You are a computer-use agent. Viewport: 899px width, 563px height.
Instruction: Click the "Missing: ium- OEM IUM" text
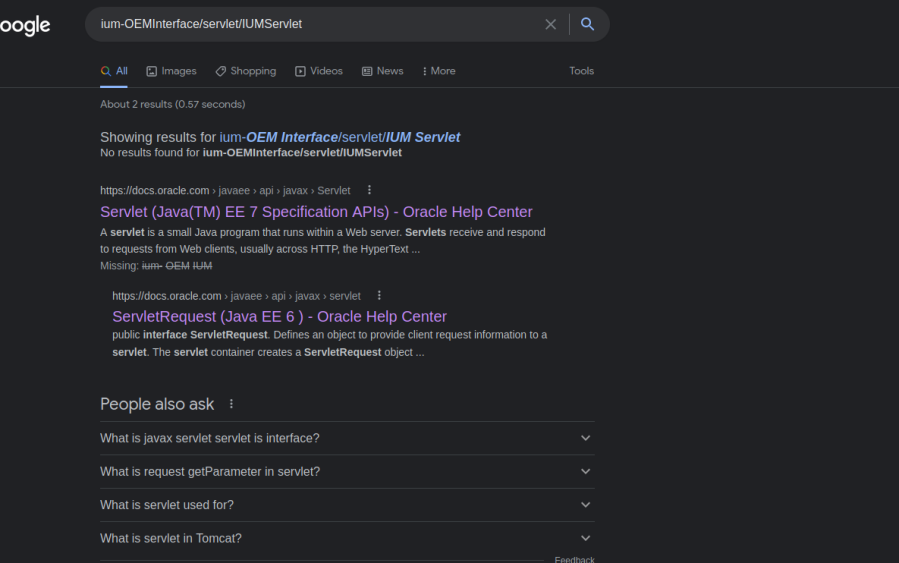point(156,266)
